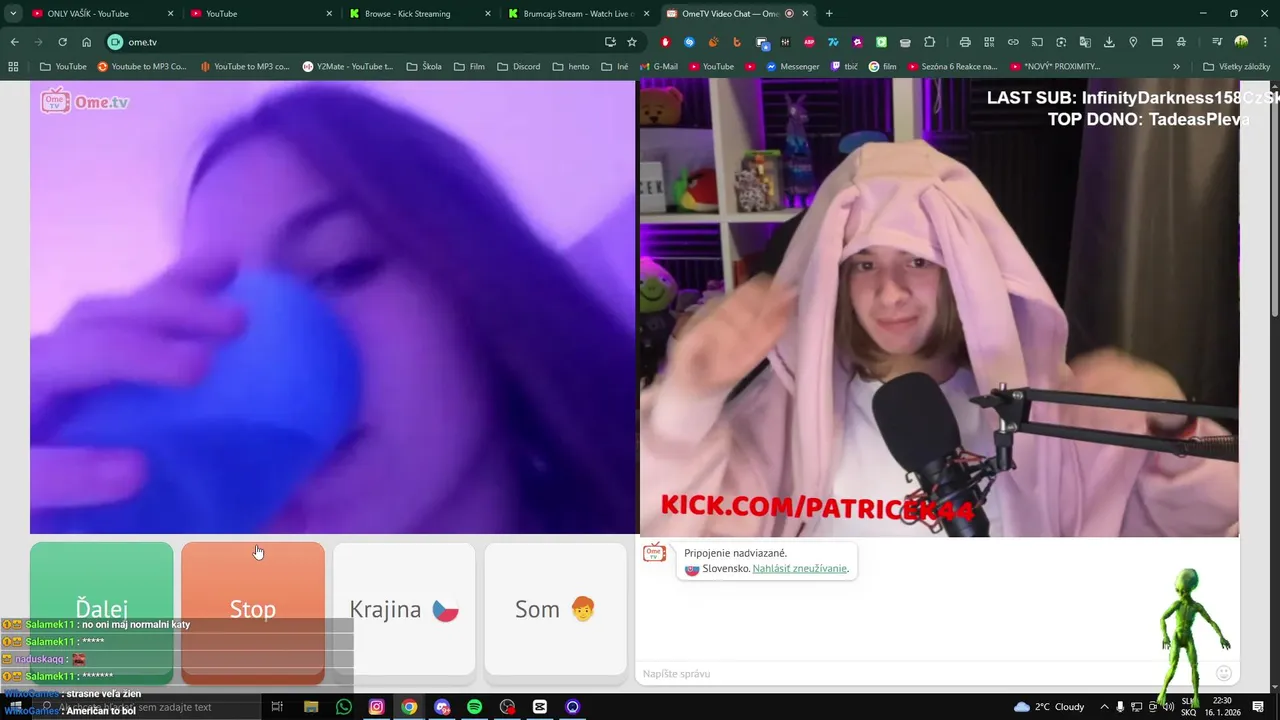Click the Nahlásiť zneužívanie link
The width and height of the screenshot is (1280, 720).
pyautogui.click(x=800, y=568)
